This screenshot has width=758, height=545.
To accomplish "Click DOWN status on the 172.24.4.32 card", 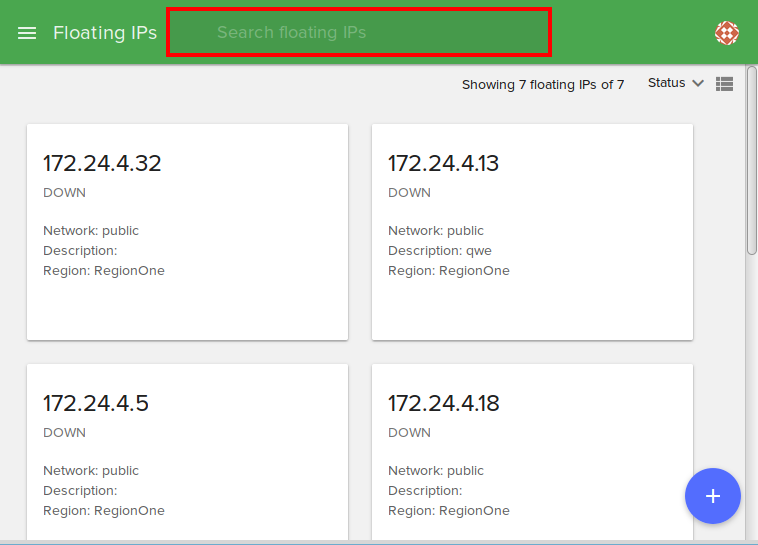I will 64,193.
